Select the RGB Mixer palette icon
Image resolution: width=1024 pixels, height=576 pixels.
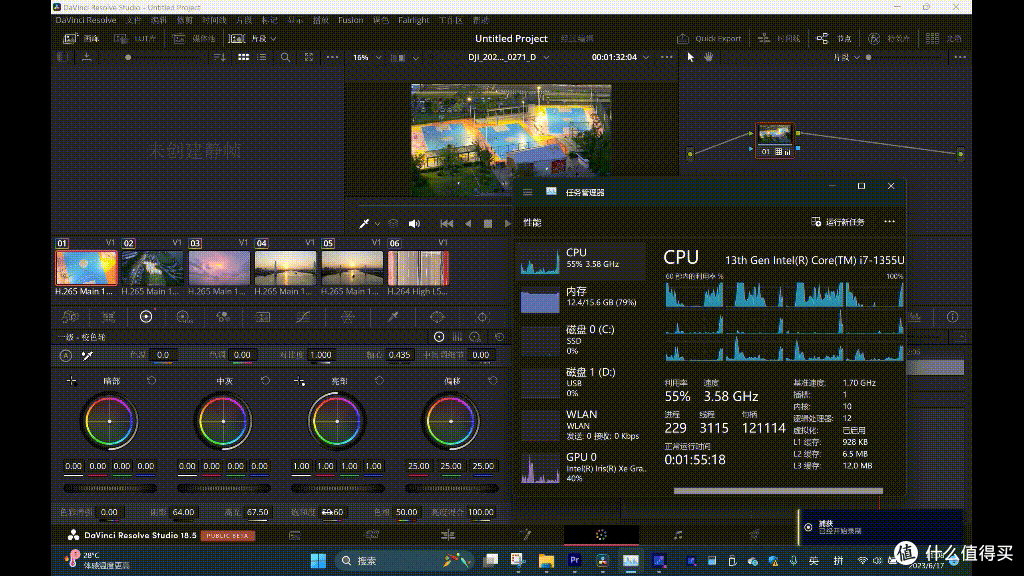[223, 317]
